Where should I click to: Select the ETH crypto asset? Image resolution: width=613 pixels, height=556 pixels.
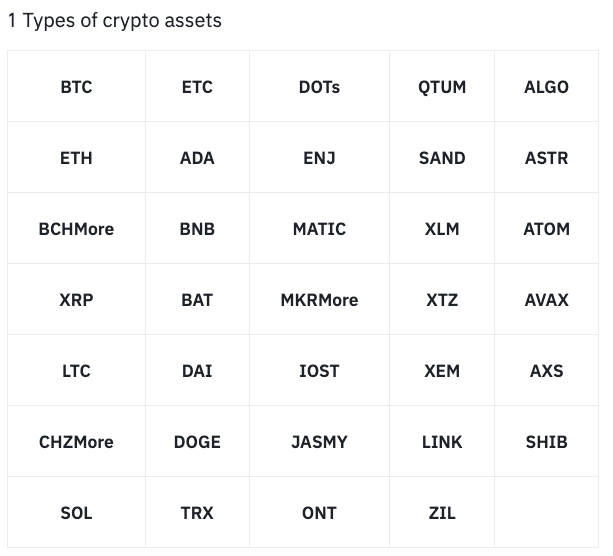point(76,158)
